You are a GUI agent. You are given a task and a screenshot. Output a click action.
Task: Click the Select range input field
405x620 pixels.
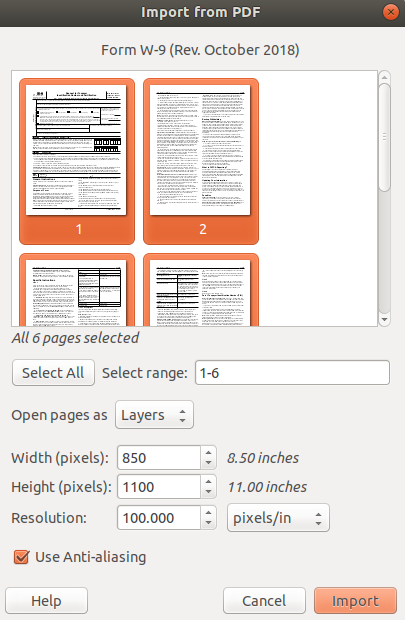[292, 372]
